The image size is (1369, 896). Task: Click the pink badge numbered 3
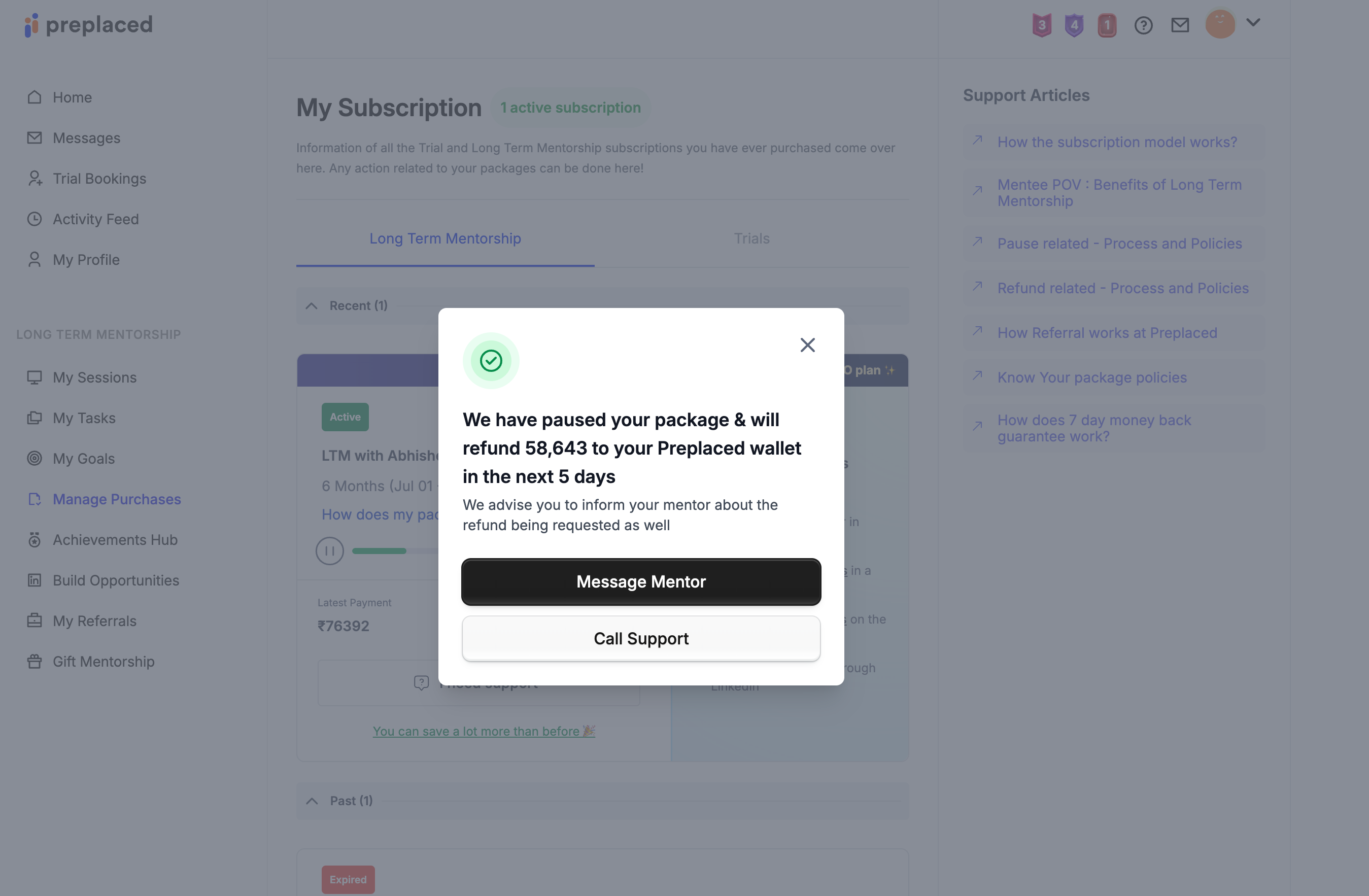point(1041,25)
